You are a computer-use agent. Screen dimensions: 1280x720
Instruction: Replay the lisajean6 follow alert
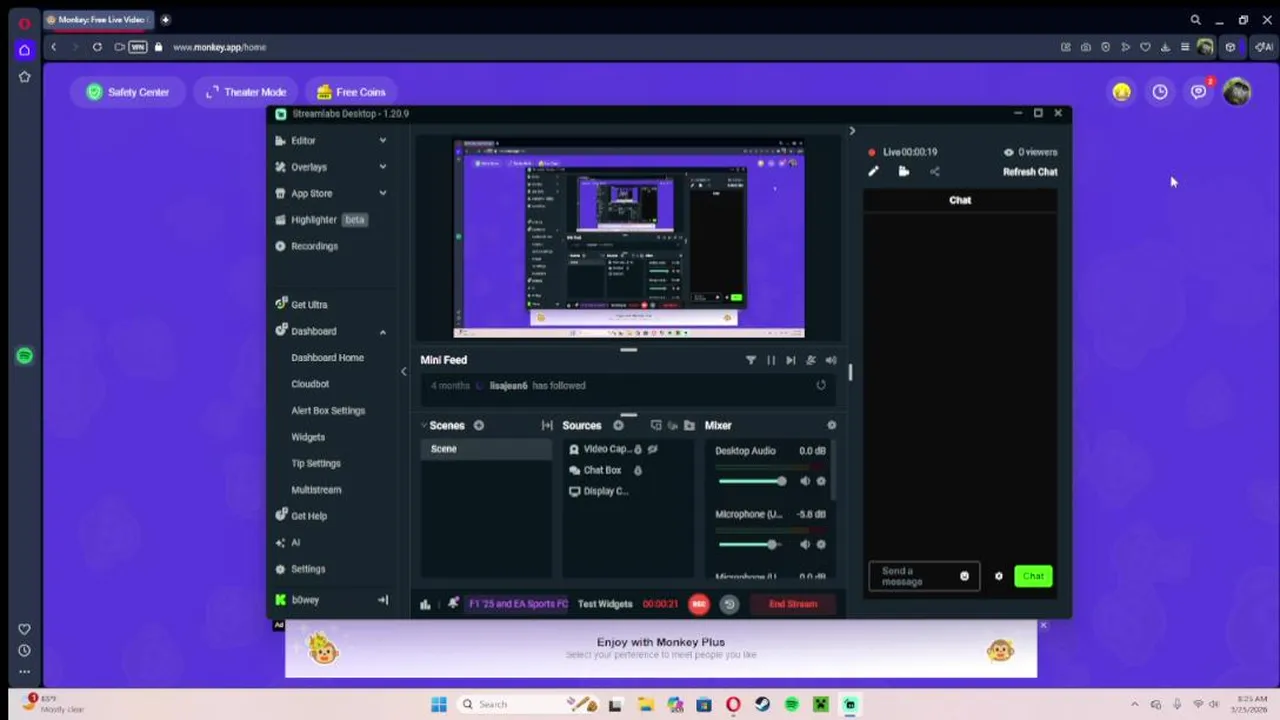821,386
